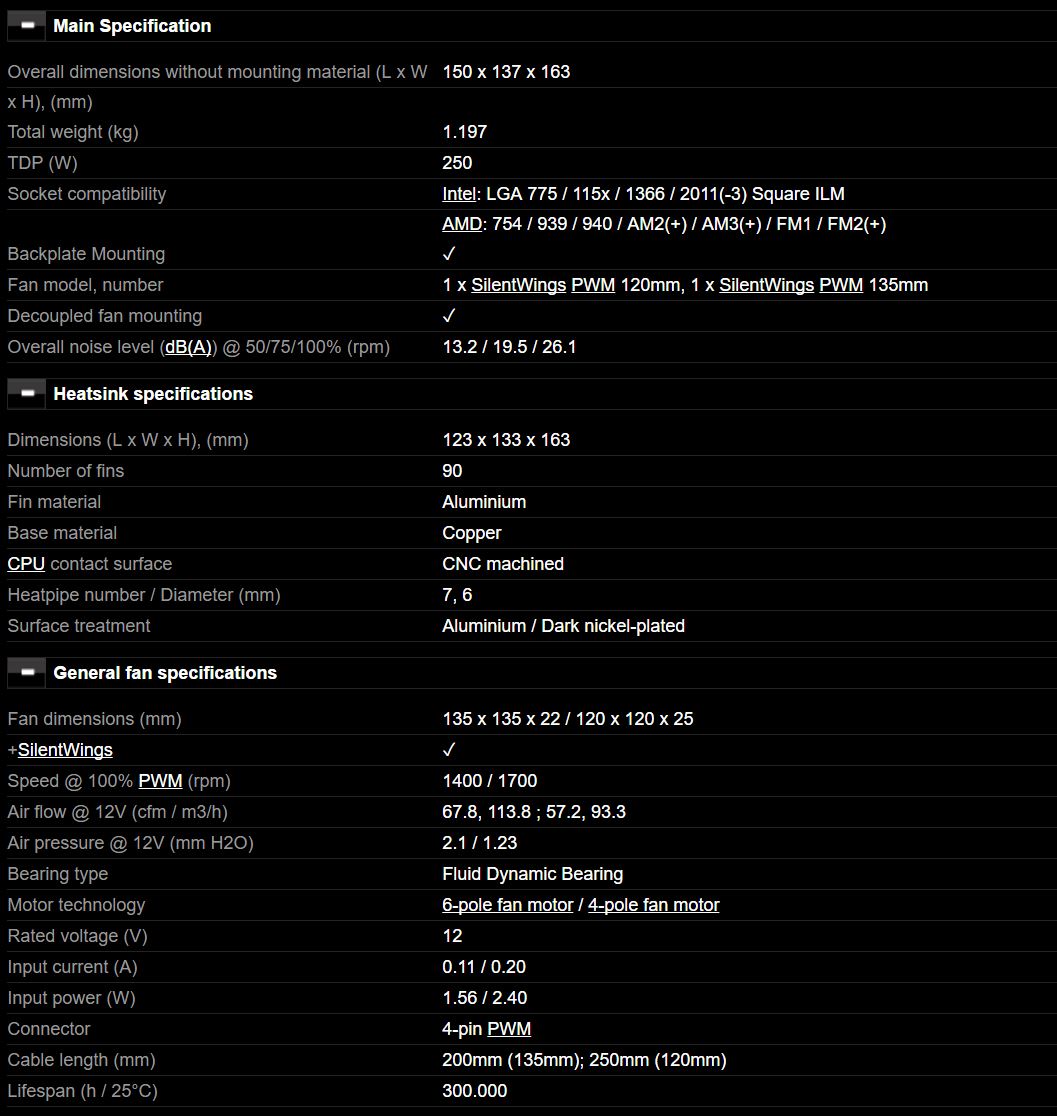Click the Heatsink specifications header title
1057x1116 pixels.
(153, 394)
